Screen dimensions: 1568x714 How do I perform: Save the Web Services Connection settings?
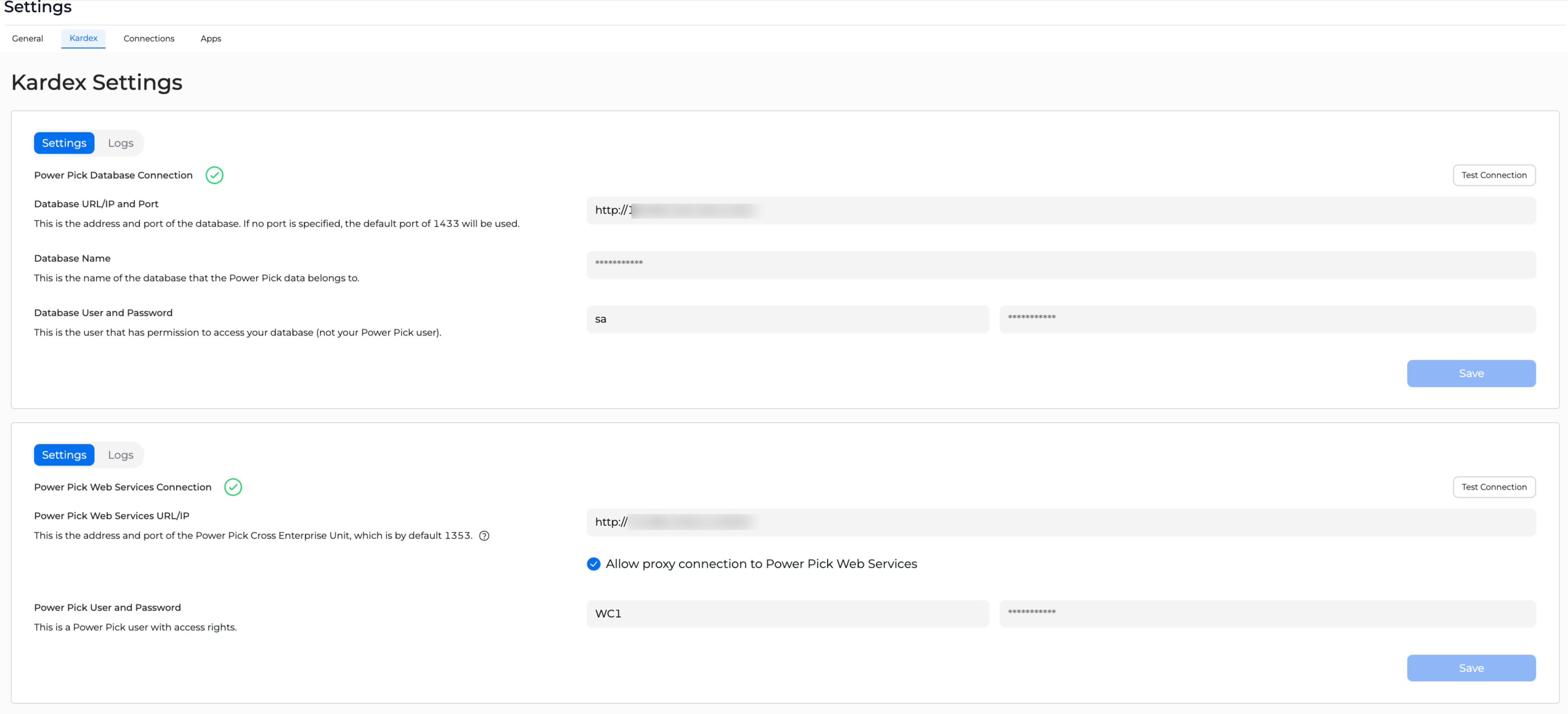coord(1471,668)
